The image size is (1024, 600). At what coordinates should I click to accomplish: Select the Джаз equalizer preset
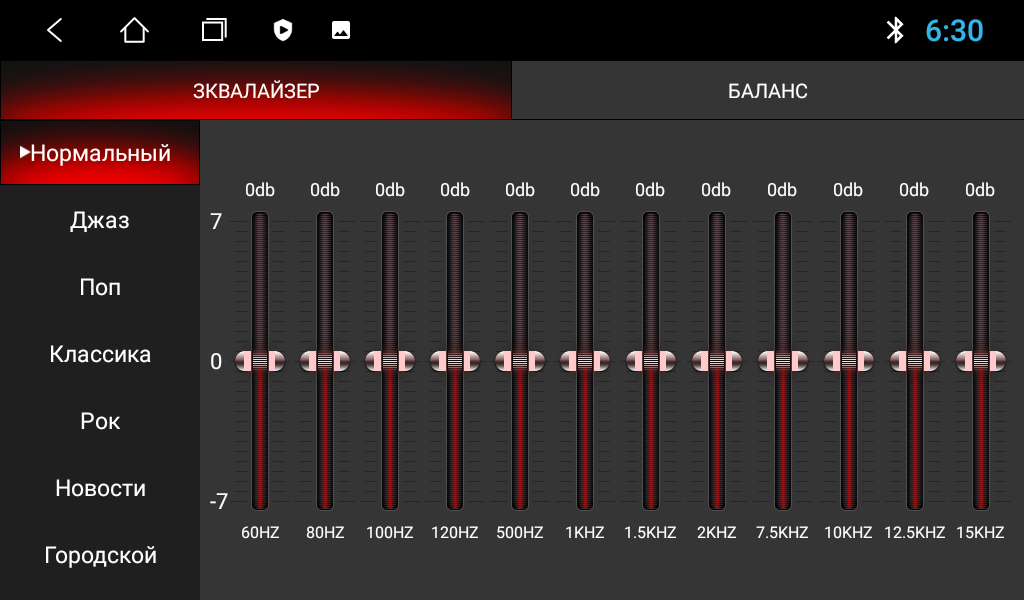100,220
